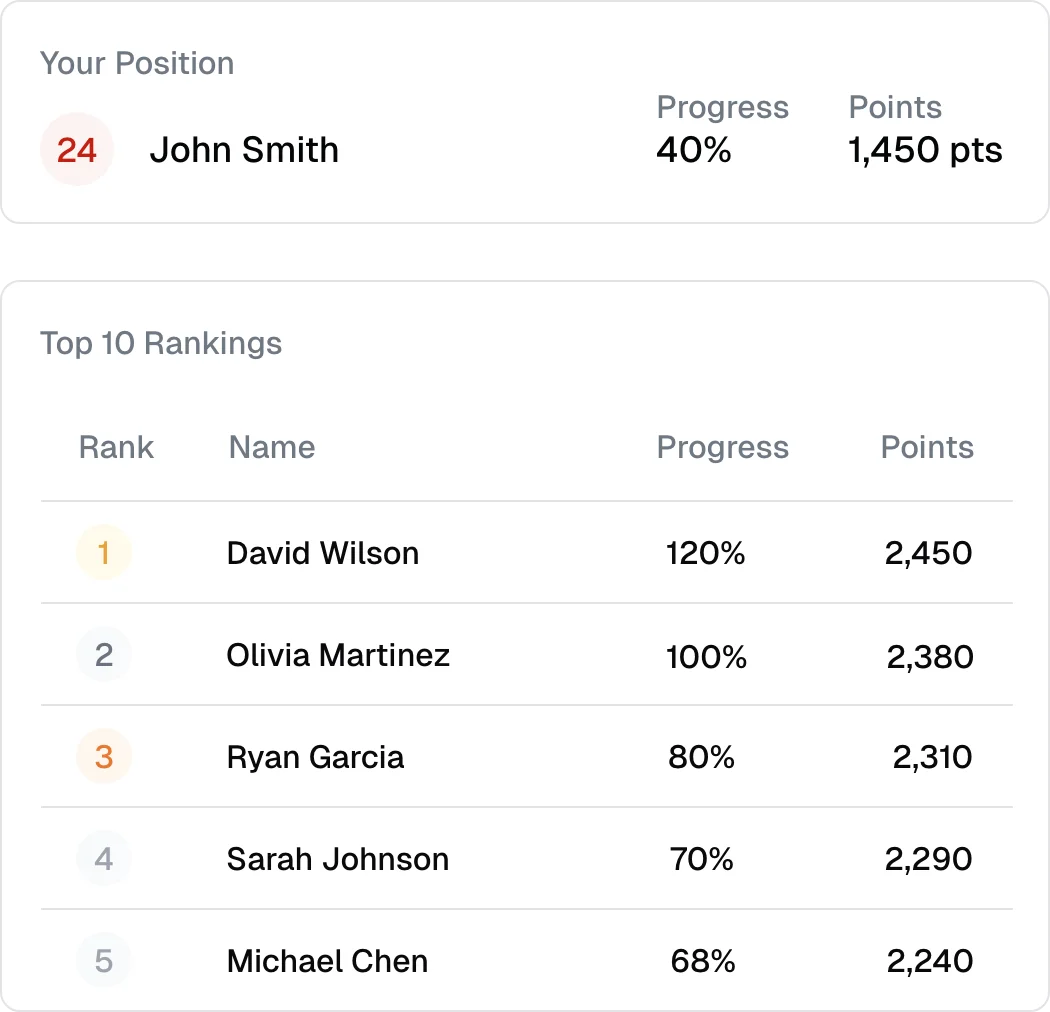
Task: Click John Smith's 1,450 pts value
Action: pos(925,150)
